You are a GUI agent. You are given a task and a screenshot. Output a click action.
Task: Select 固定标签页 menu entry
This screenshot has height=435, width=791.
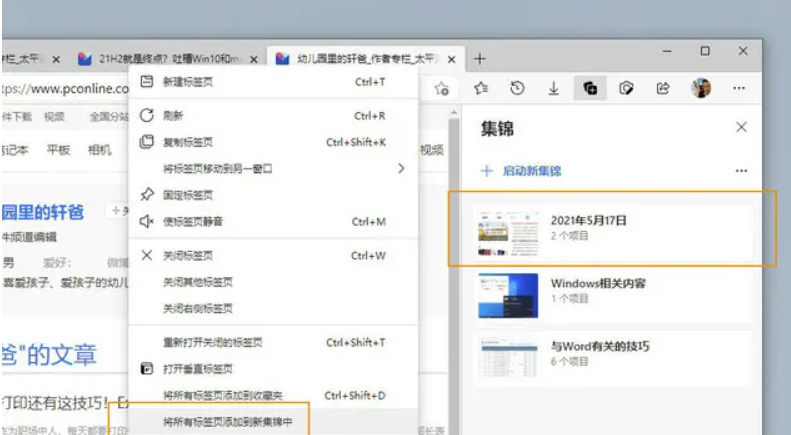273,195
